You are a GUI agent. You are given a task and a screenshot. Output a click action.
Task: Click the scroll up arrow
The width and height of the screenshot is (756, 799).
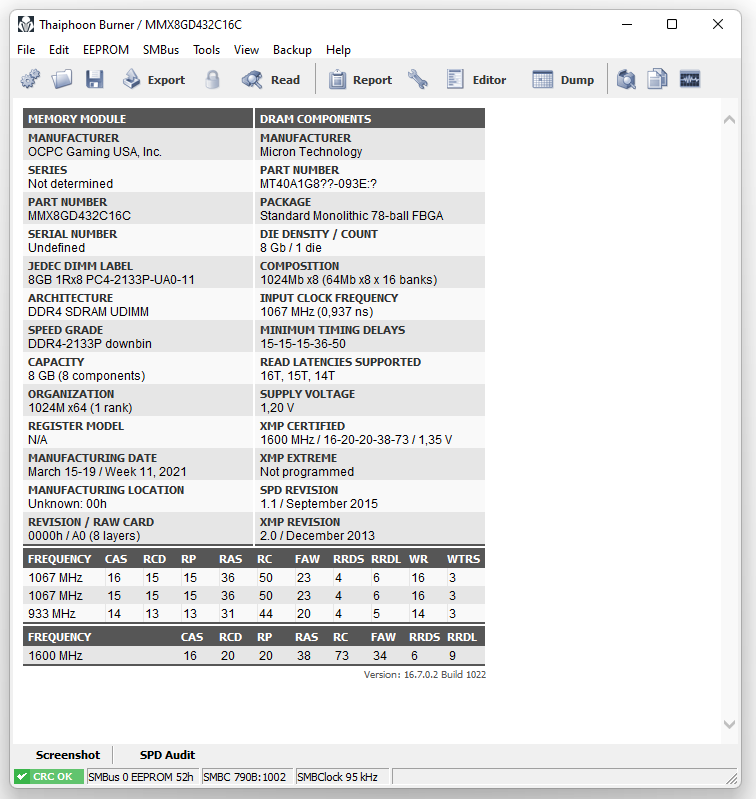coord(730,120)
